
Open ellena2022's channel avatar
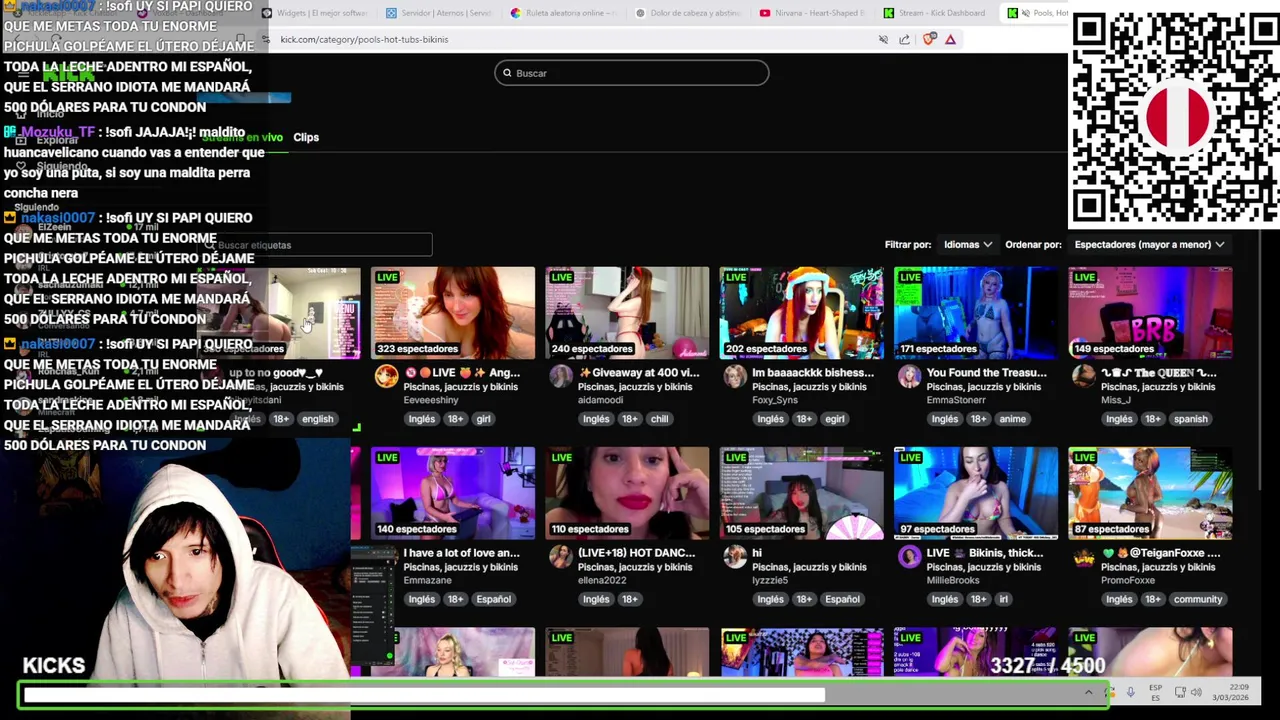pyautogui.click(x=560, y=557)
